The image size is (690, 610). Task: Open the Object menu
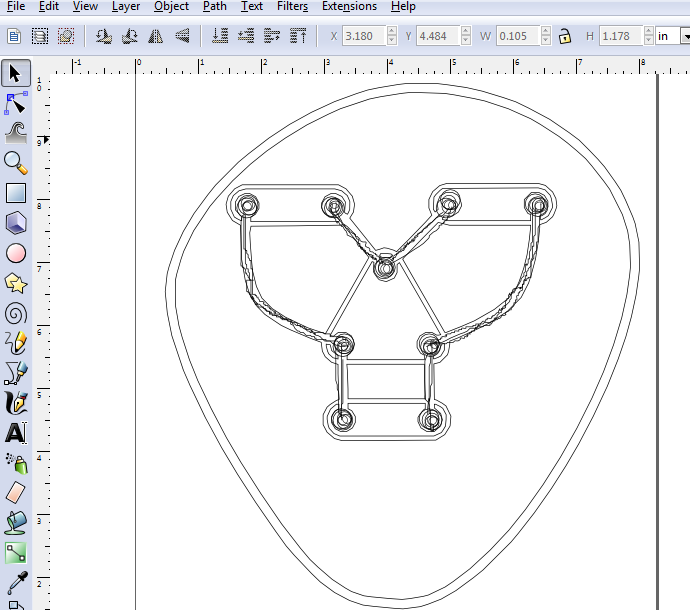[x=171, y=6]
